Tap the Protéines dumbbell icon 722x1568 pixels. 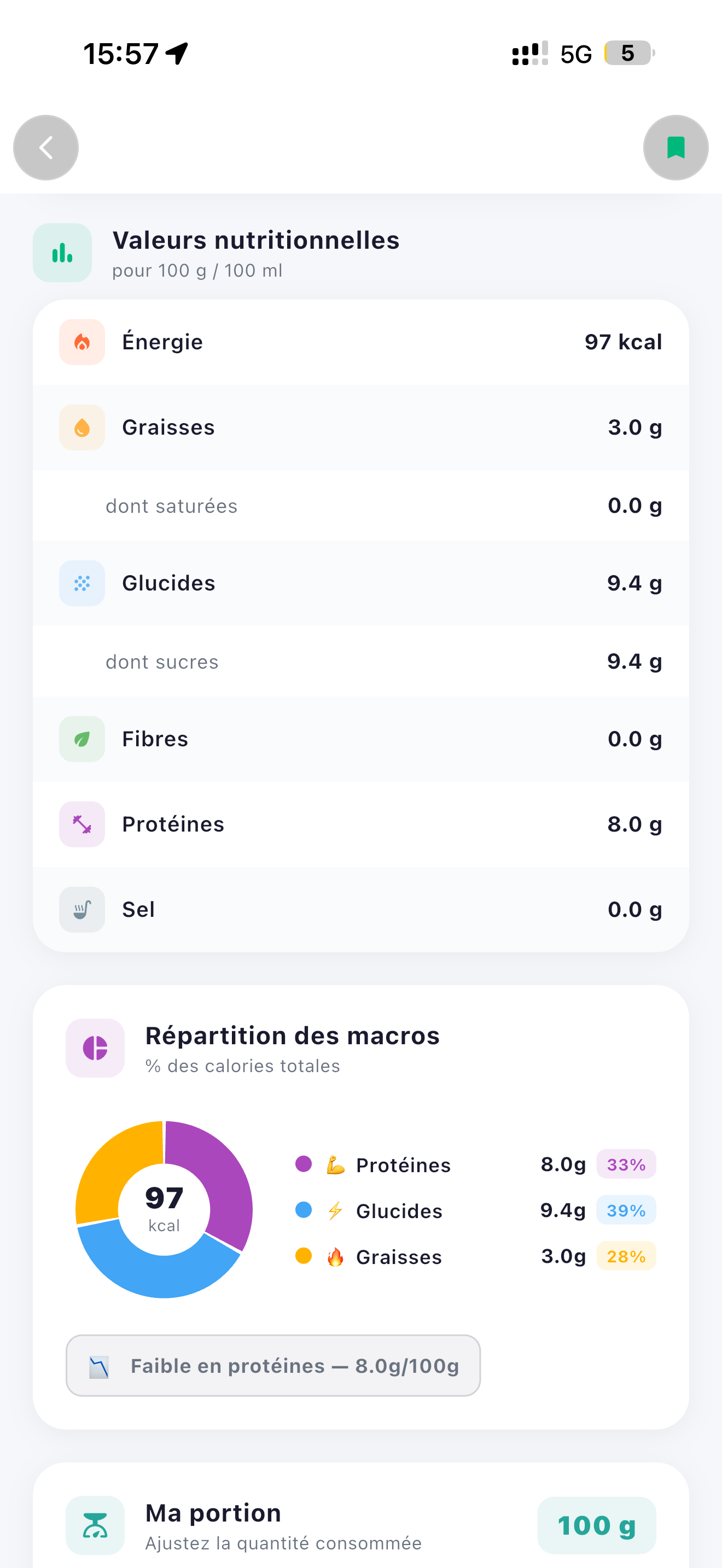pyautogui.click(x=82, y=824)
